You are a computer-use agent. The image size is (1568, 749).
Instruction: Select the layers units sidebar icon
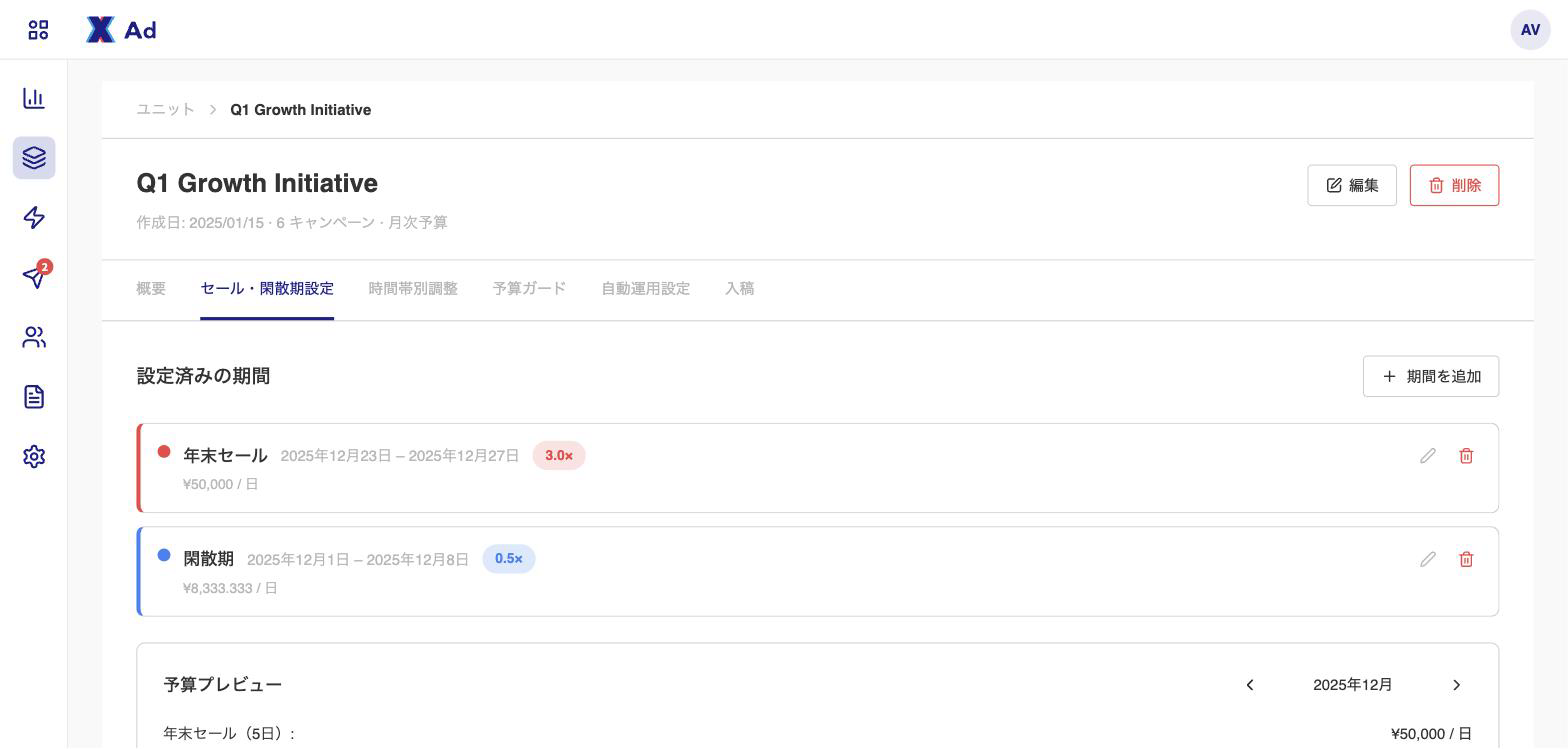[34, 158]
